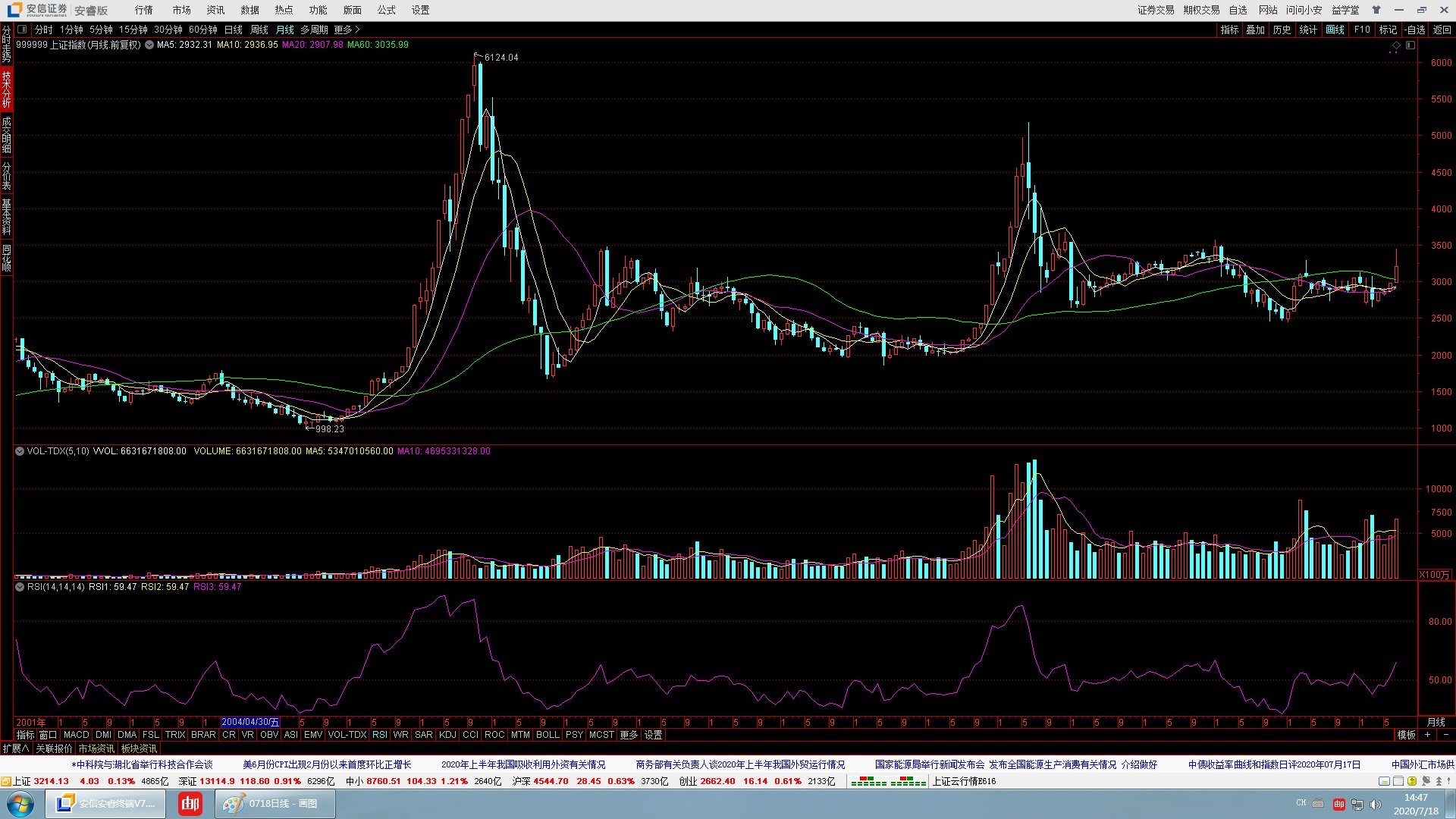Click the yellow note icon in status bar

[x=1385, y=781]
